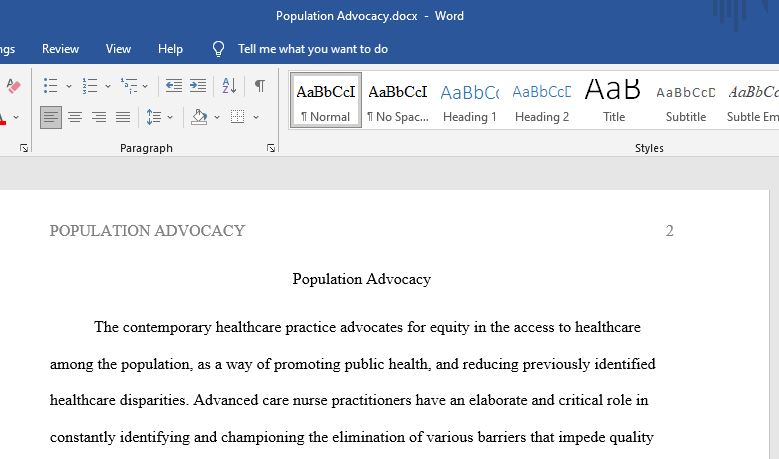Image resolution: width=779 pixels, height=459 pixels.
Task: Click the Increase Indent icon
Action: pos(198,85)
